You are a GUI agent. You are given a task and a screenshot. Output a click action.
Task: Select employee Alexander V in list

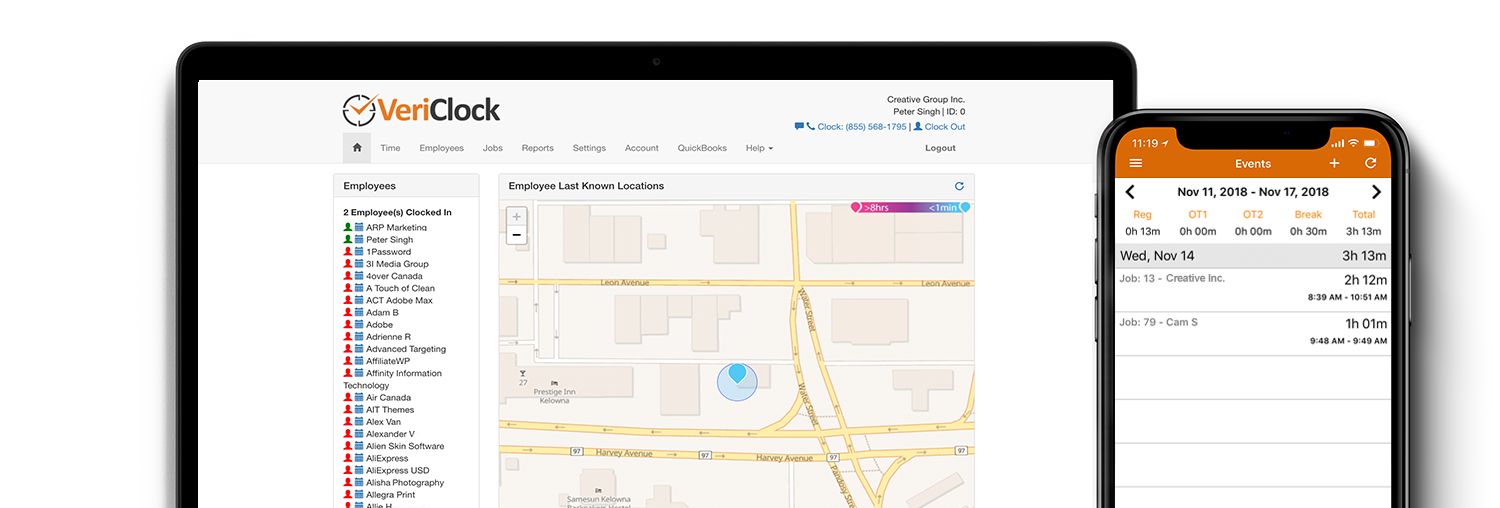click(390, 434)
